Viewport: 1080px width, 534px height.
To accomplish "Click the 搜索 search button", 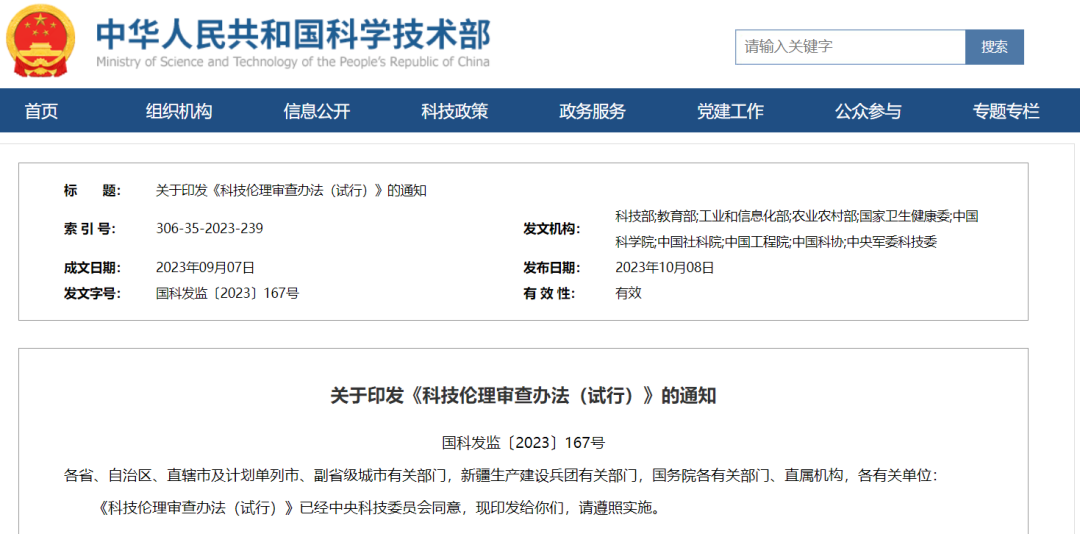I will click(995, 47).
